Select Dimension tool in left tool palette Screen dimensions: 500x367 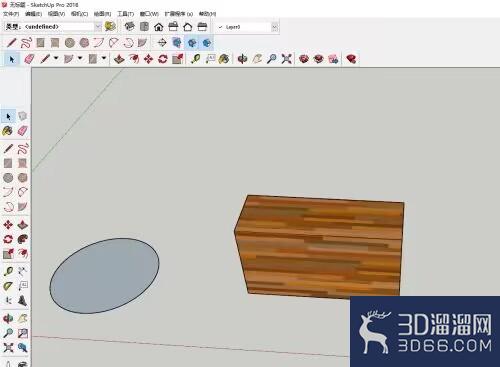click(x=22, y=271)
